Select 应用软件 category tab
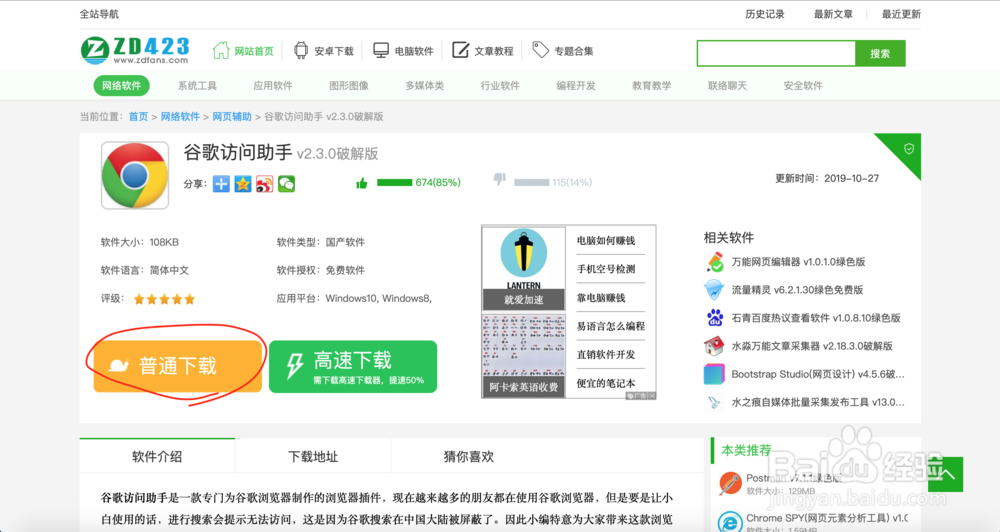The image size is (1000, 532). point(273,85)
